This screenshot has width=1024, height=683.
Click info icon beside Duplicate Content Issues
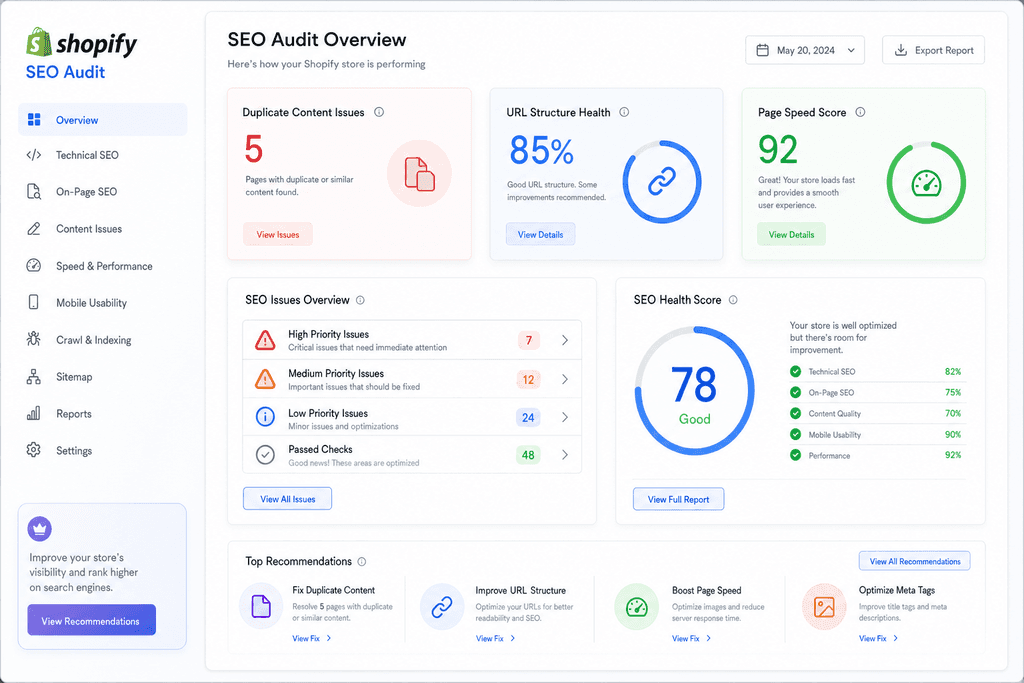point(379,112)
